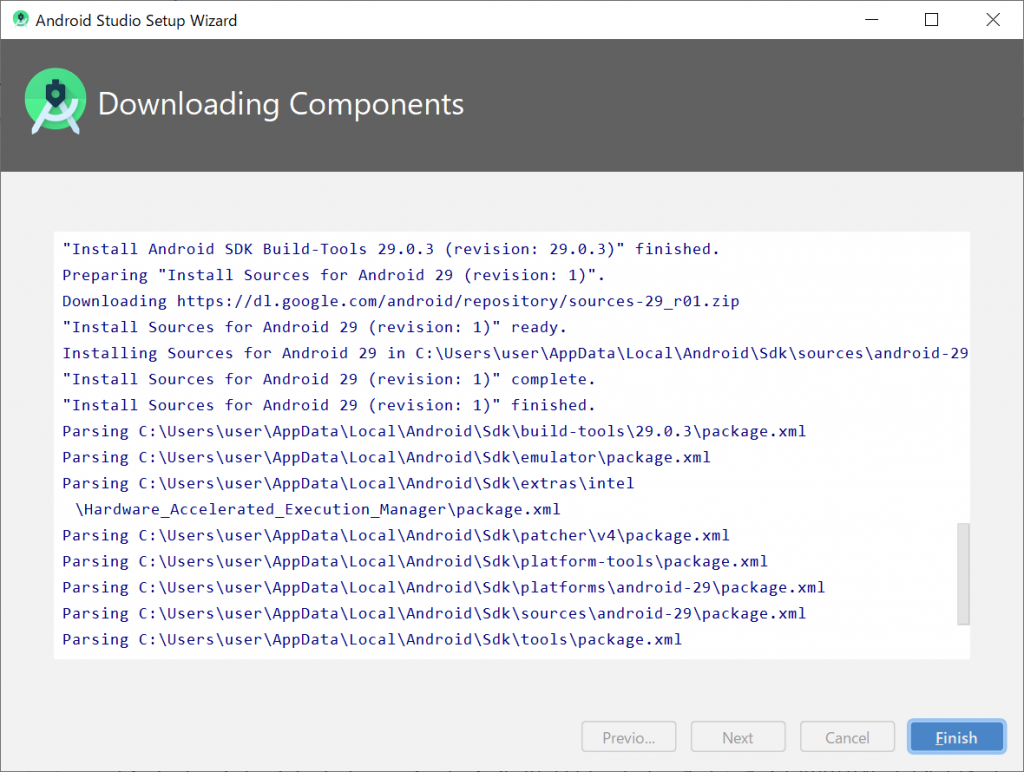This screenshot has width=1024, height=772.
Task: Click the Hardware_Accelerated_Execution_Manager log line
Action: (318, 509)
